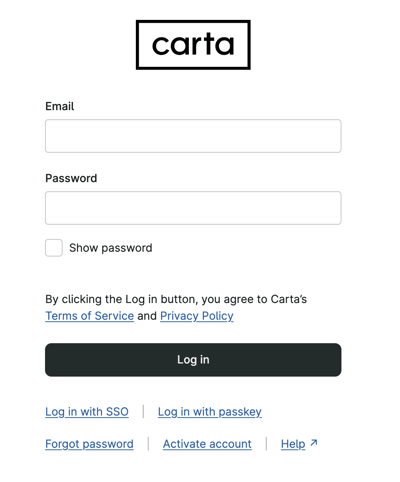Choose Log in with SSO

[87, 412]
